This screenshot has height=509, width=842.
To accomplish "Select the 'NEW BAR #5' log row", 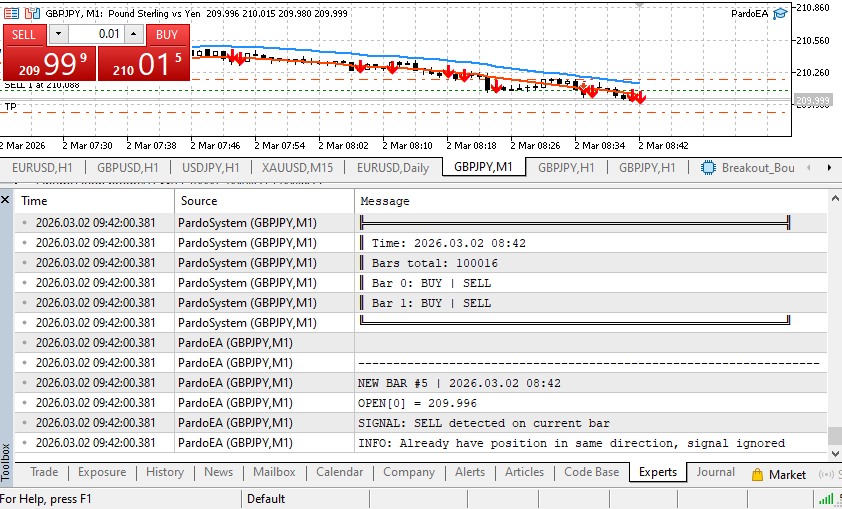I will click(421, 382).
